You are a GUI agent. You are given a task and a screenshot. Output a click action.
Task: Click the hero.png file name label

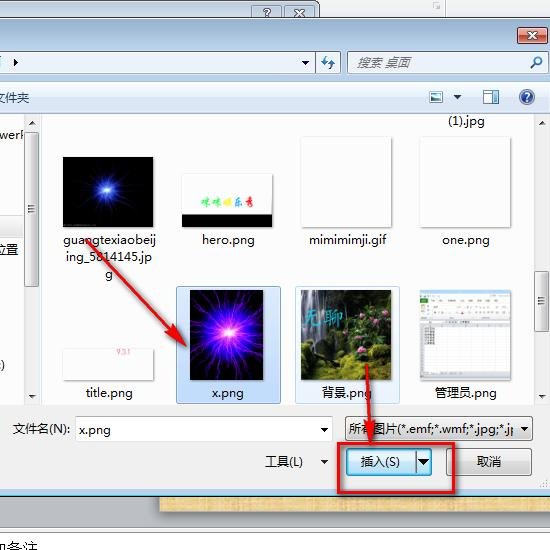pos(228,240)
